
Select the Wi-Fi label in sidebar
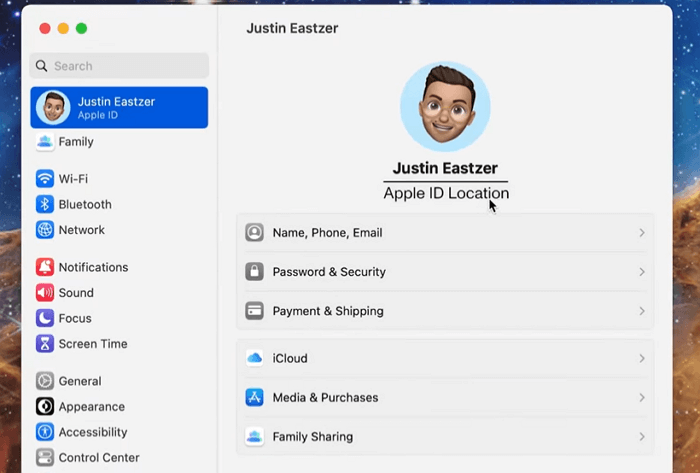click(73, 179)
